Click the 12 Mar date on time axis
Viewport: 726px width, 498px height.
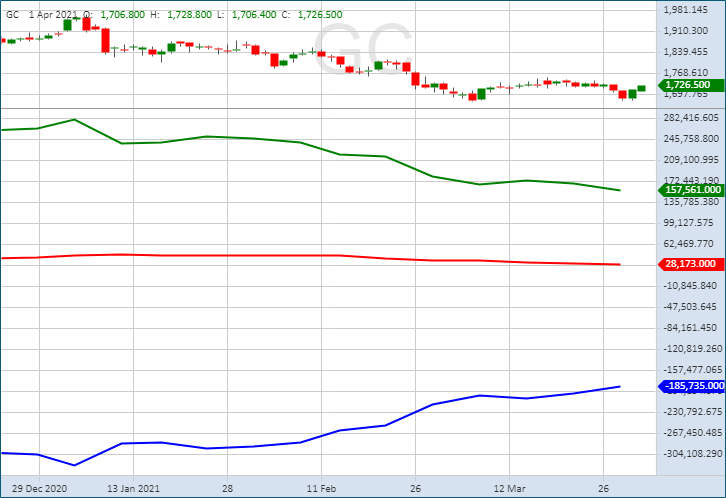point(510,489)
